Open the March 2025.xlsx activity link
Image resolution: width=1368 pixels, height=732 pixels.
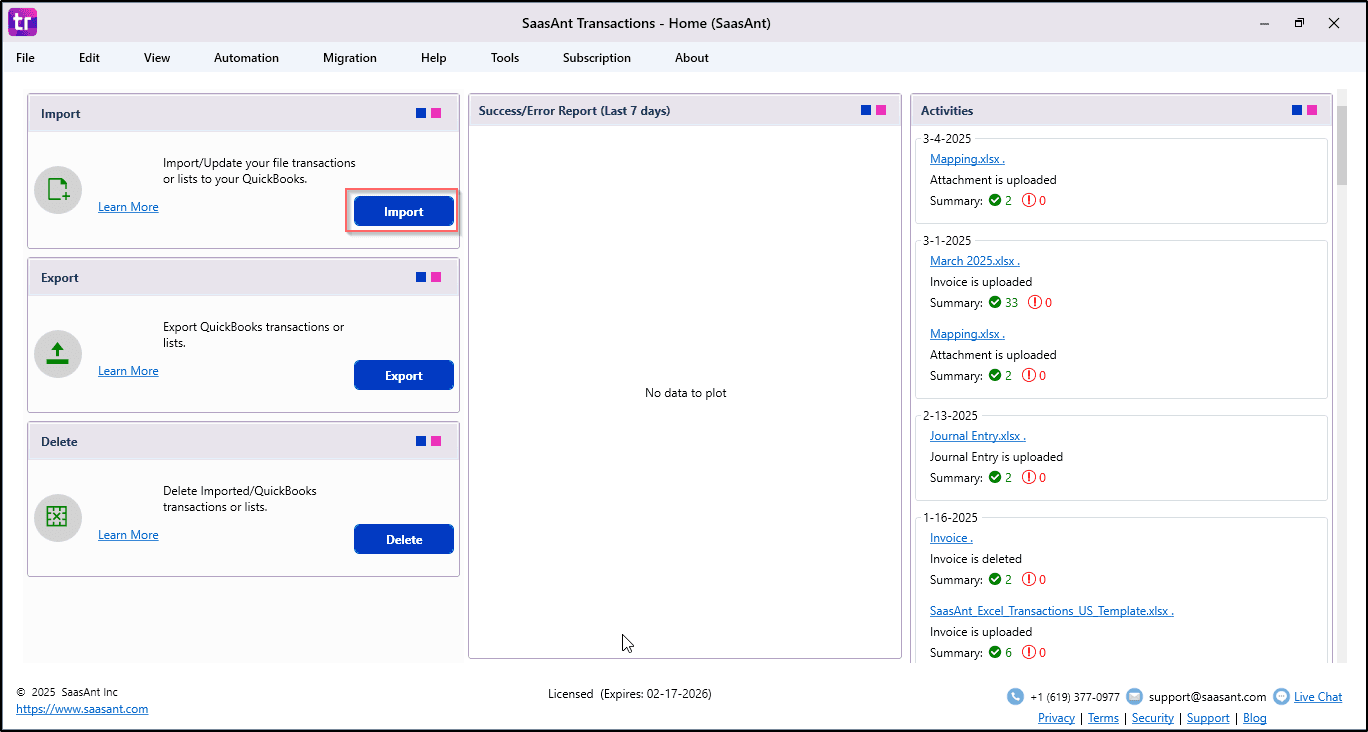[973, 261]
